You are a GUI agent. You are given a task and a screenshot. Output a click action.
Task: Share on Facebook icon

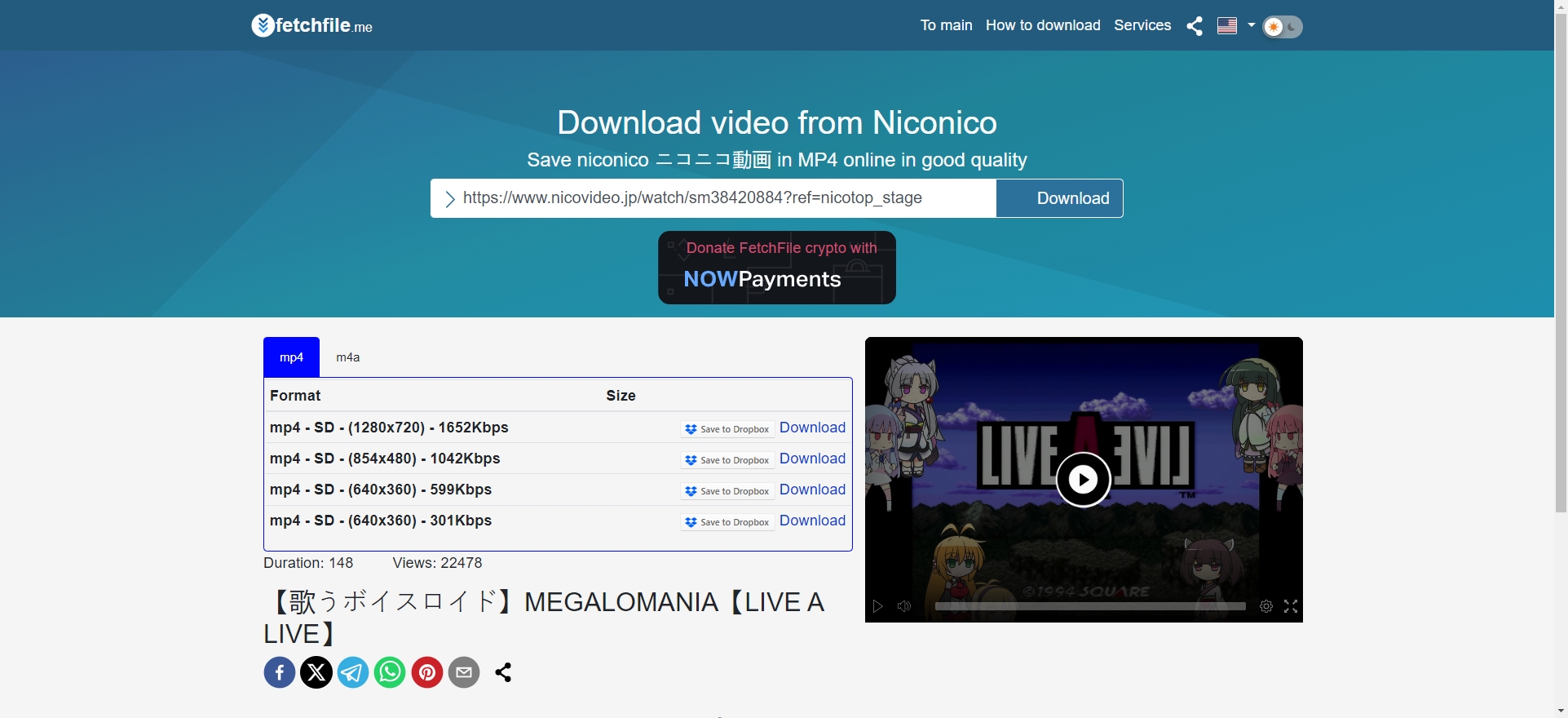click(280, 672)
